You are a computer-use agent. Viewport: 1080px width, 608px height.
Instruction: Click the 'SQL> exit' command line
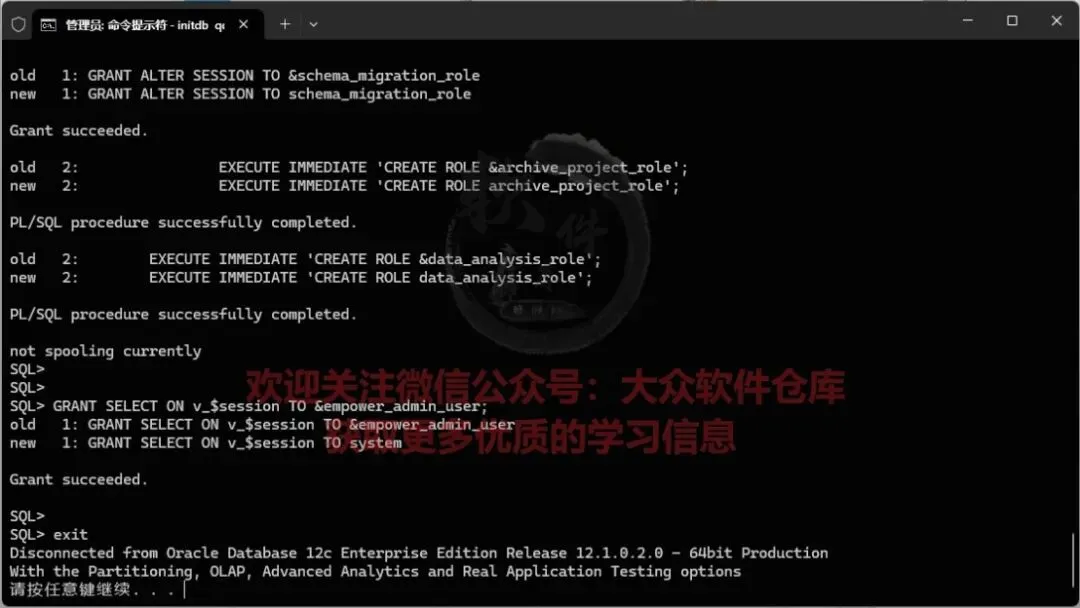(x=49, y=534)
